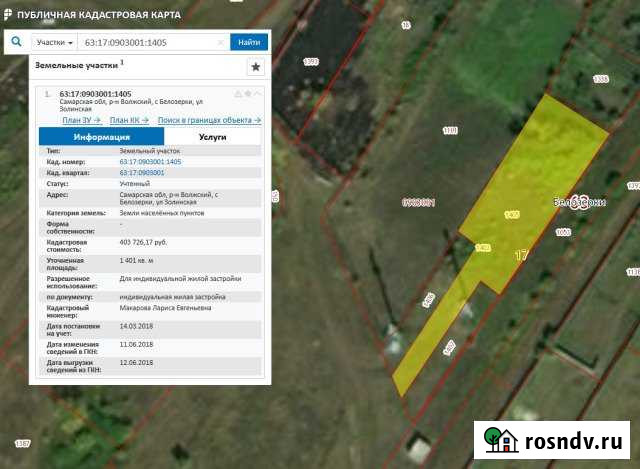Switch to the Услуги tab
Image resolution: width=640 pixels, height=469 pixels.
pos(212,137)
